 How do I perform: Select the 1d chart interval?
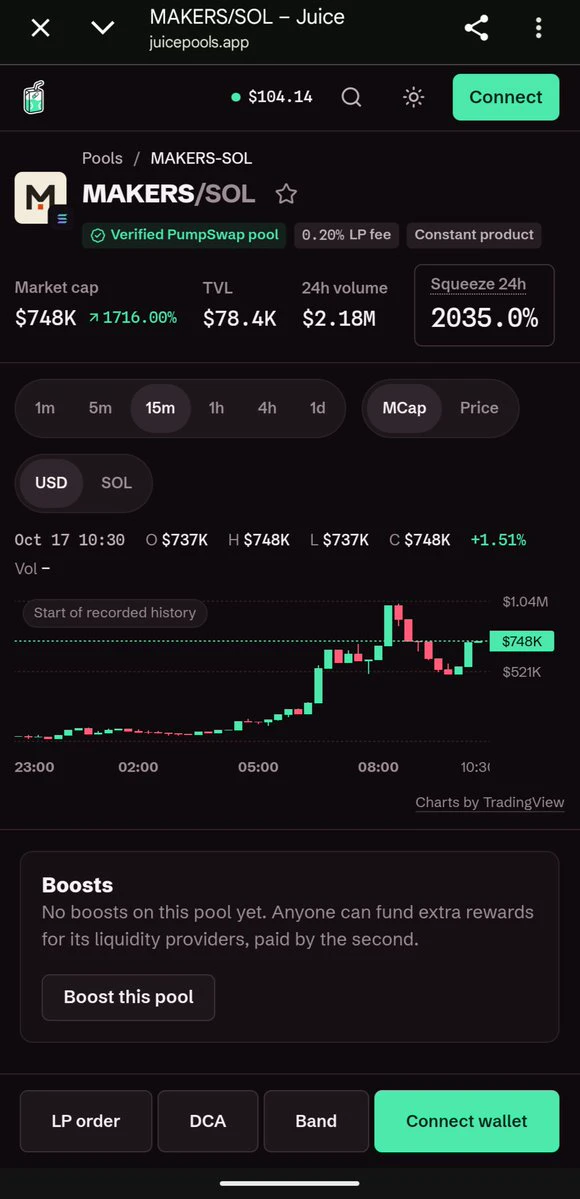click(318, 408)
